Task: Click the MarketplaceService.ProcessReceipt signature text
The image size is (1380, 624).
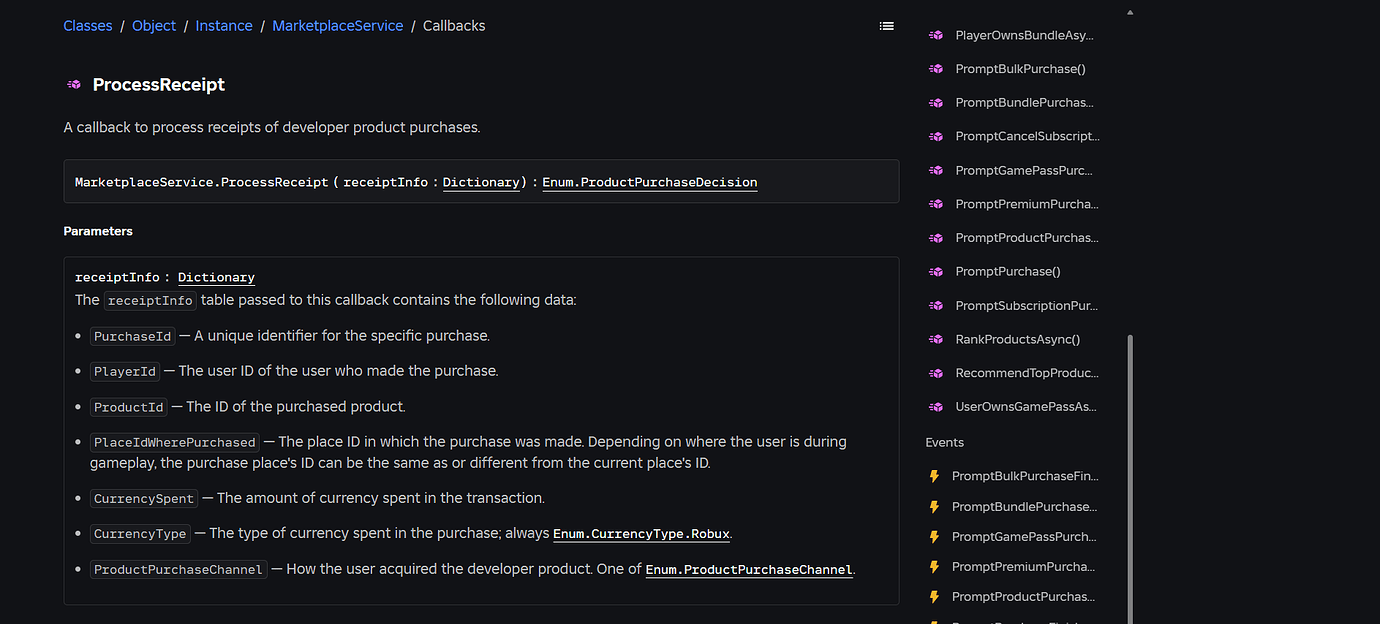Action: pyautogui.click(x=202, y=182)
